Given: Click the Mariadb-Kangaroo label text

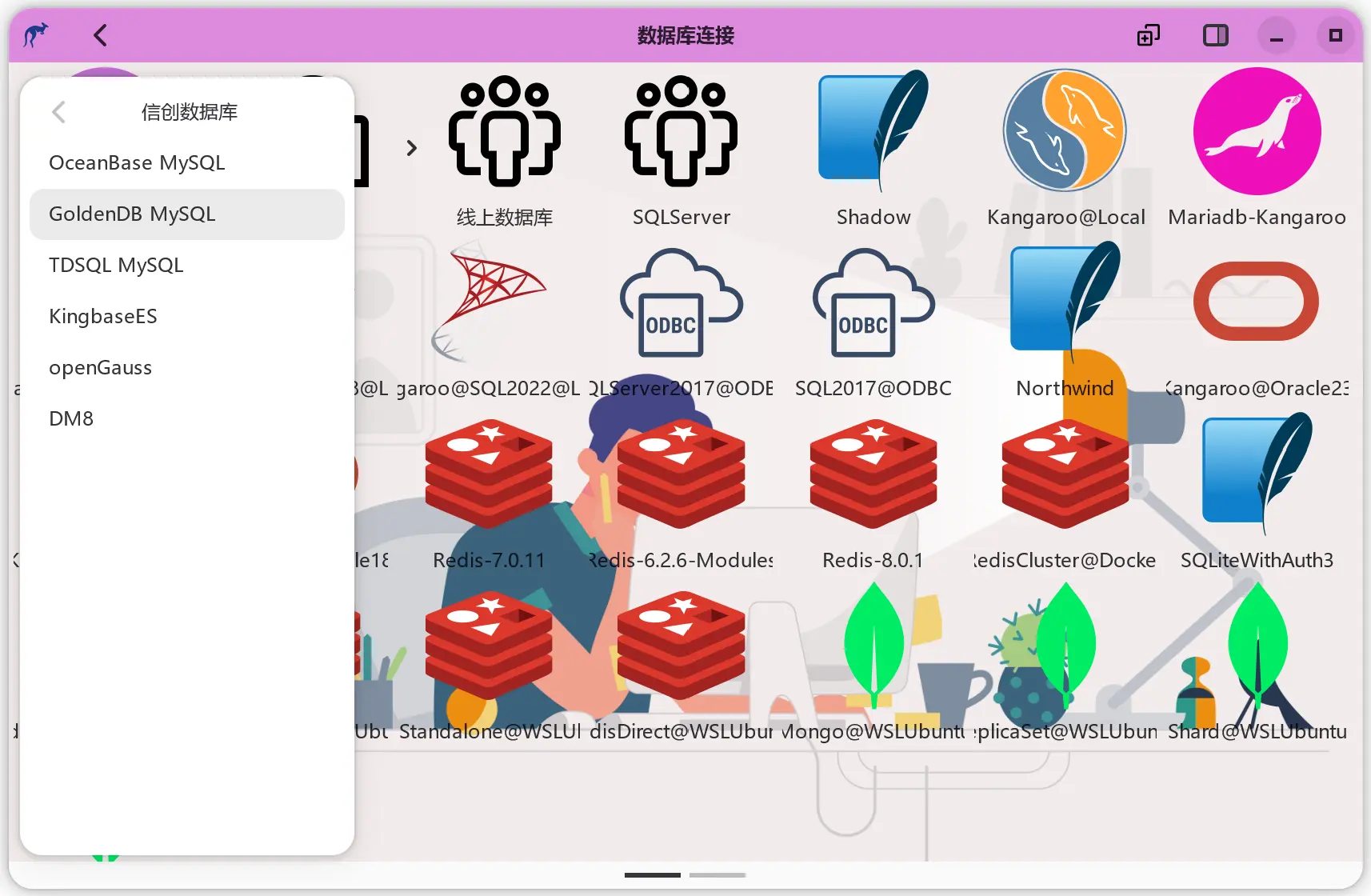Looking at the screenshot, I should coord(1257,218).
